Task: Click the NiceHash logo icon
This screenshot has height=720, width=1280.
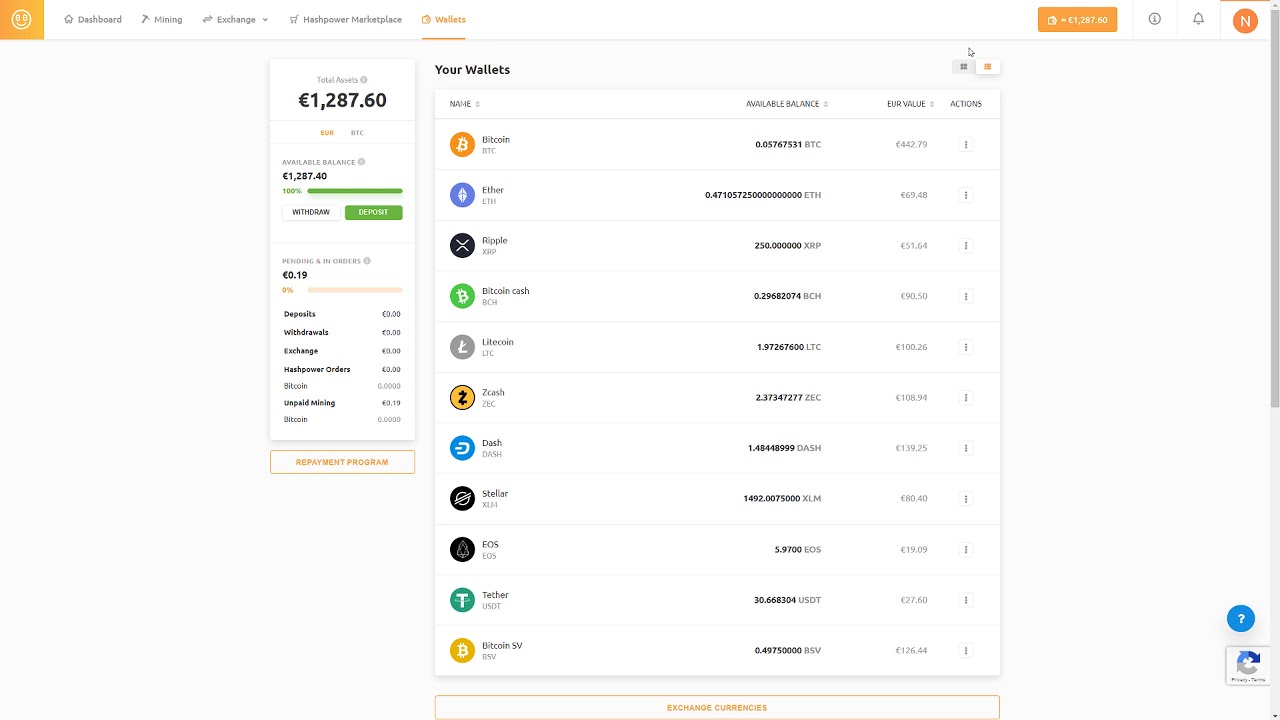Action: [21, 19]
